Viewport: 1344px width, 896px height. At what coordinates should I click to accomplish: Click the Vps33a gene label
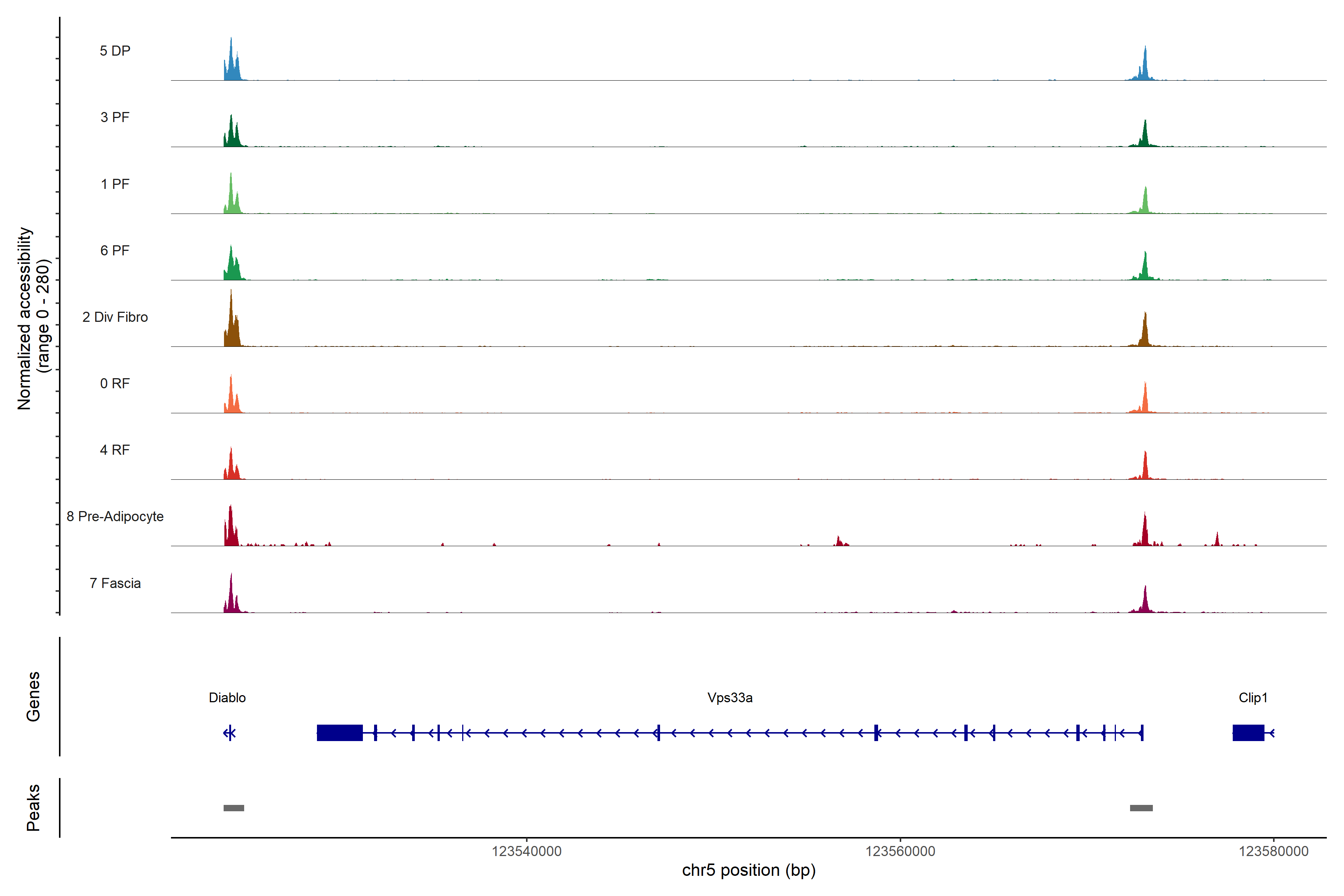click(730, 698)
